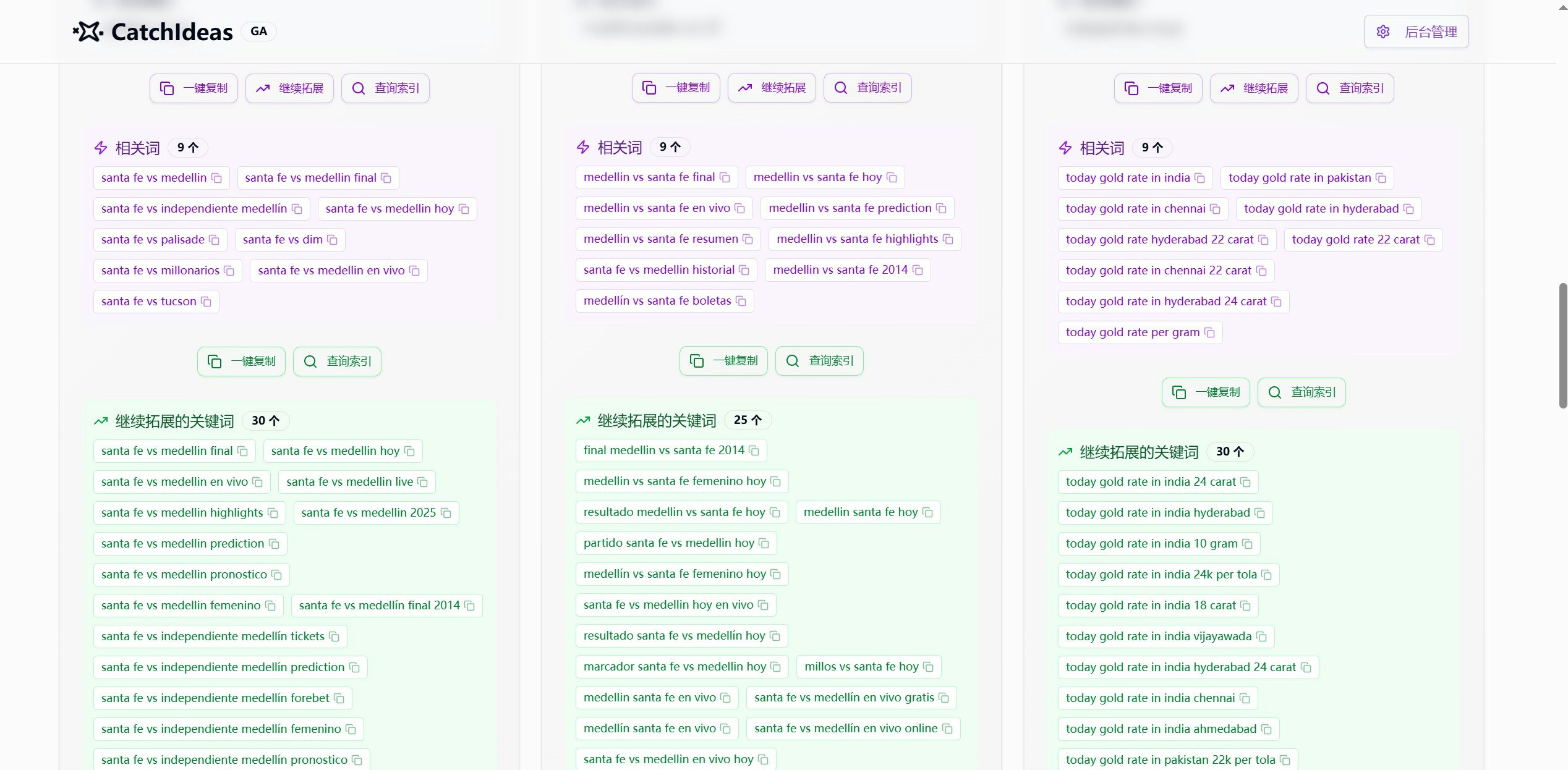
Task: Copy icon beside 'santa fe vs tucson'
Action: (x=206, y=302)
